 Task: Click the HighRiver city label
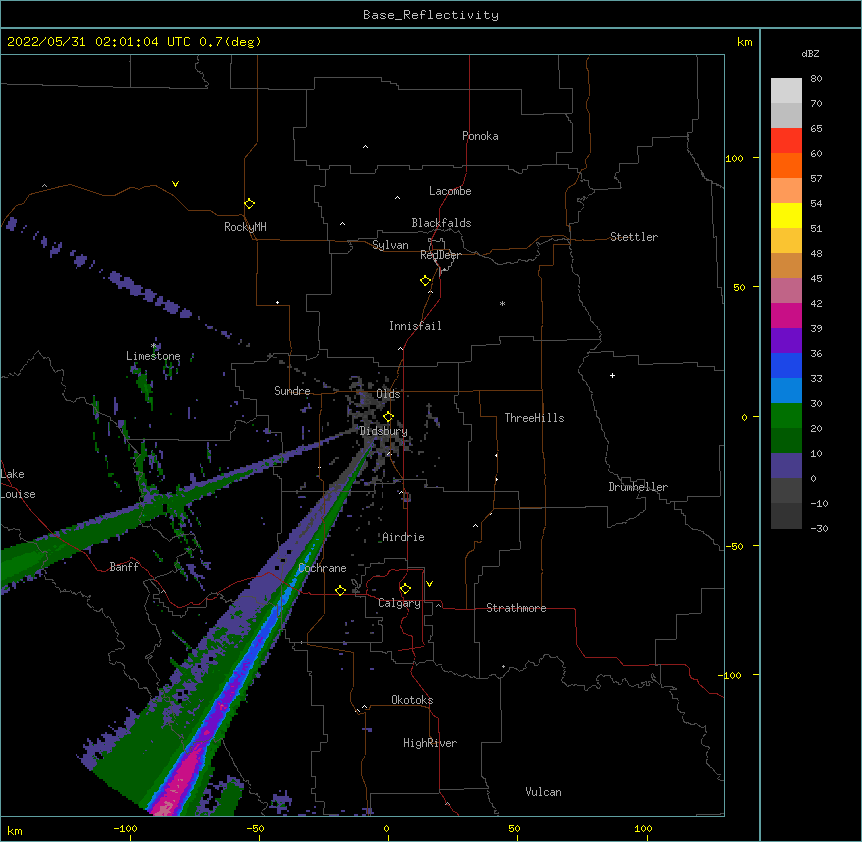[x=430, y=743]
